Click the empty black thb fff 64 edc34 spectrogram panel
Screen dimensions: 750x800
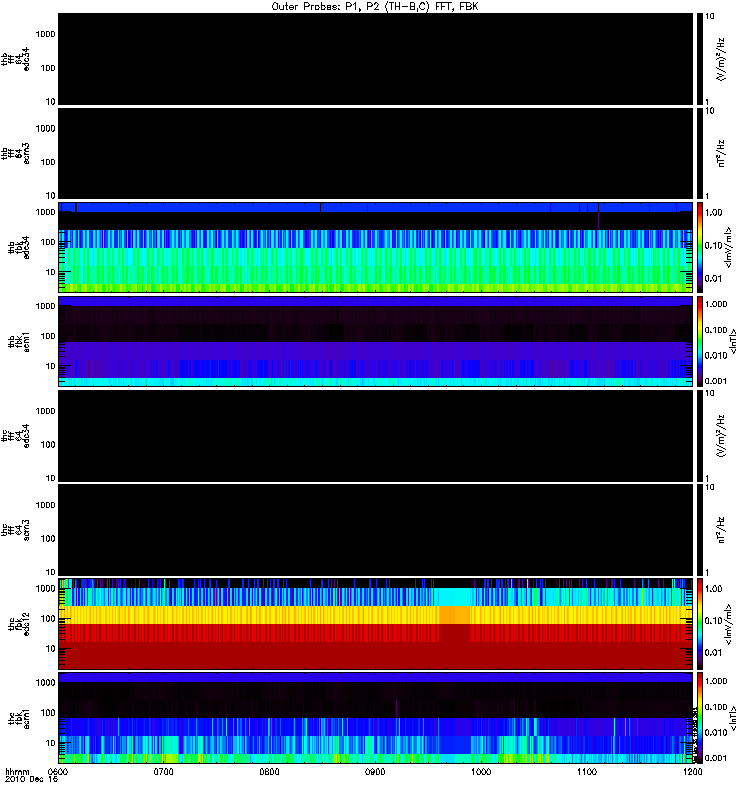pos(375,59)
